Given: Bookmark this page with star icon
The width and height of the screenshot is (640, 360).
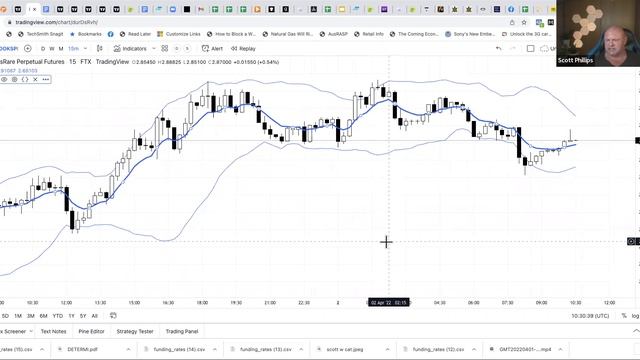Looking at the screenshot, I should pyautogui.click(x=524, y=22).
